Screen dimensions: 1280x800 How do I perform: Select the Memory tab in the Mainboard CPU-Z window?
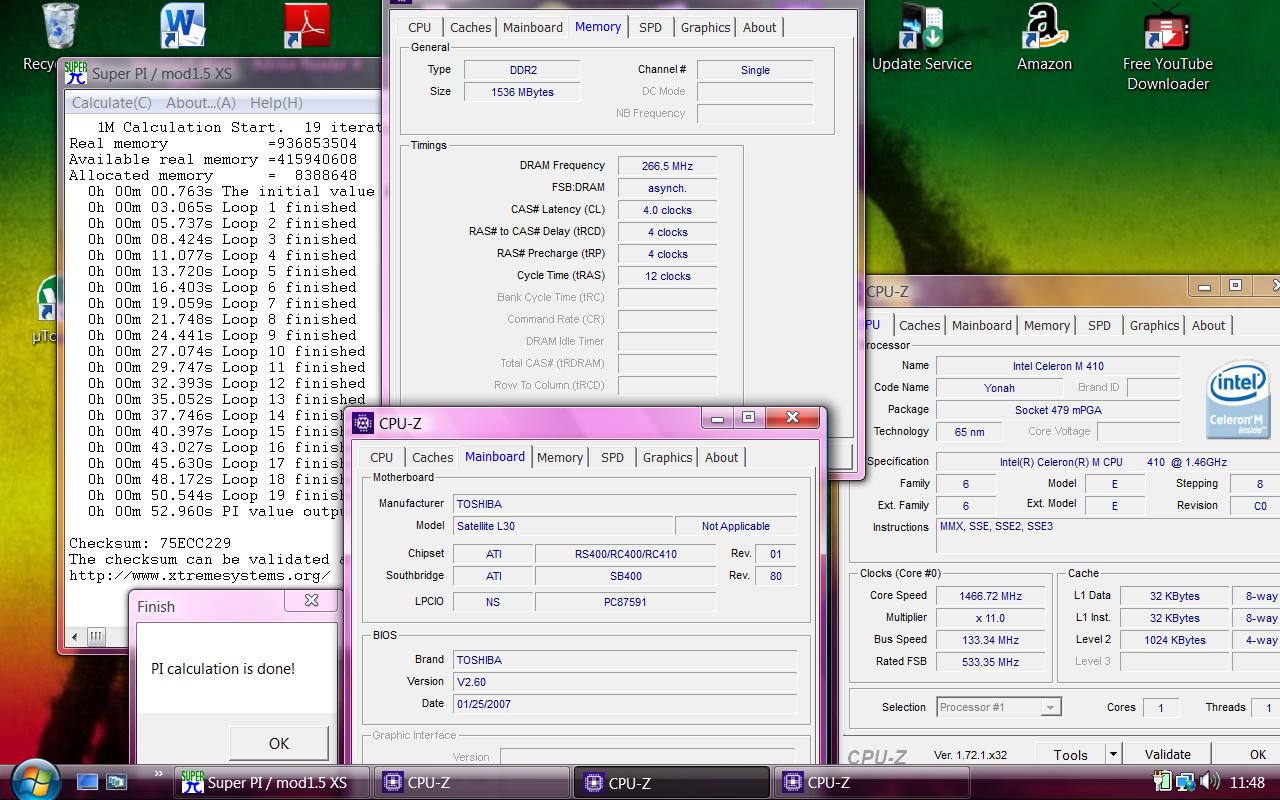tap(559, 457)
